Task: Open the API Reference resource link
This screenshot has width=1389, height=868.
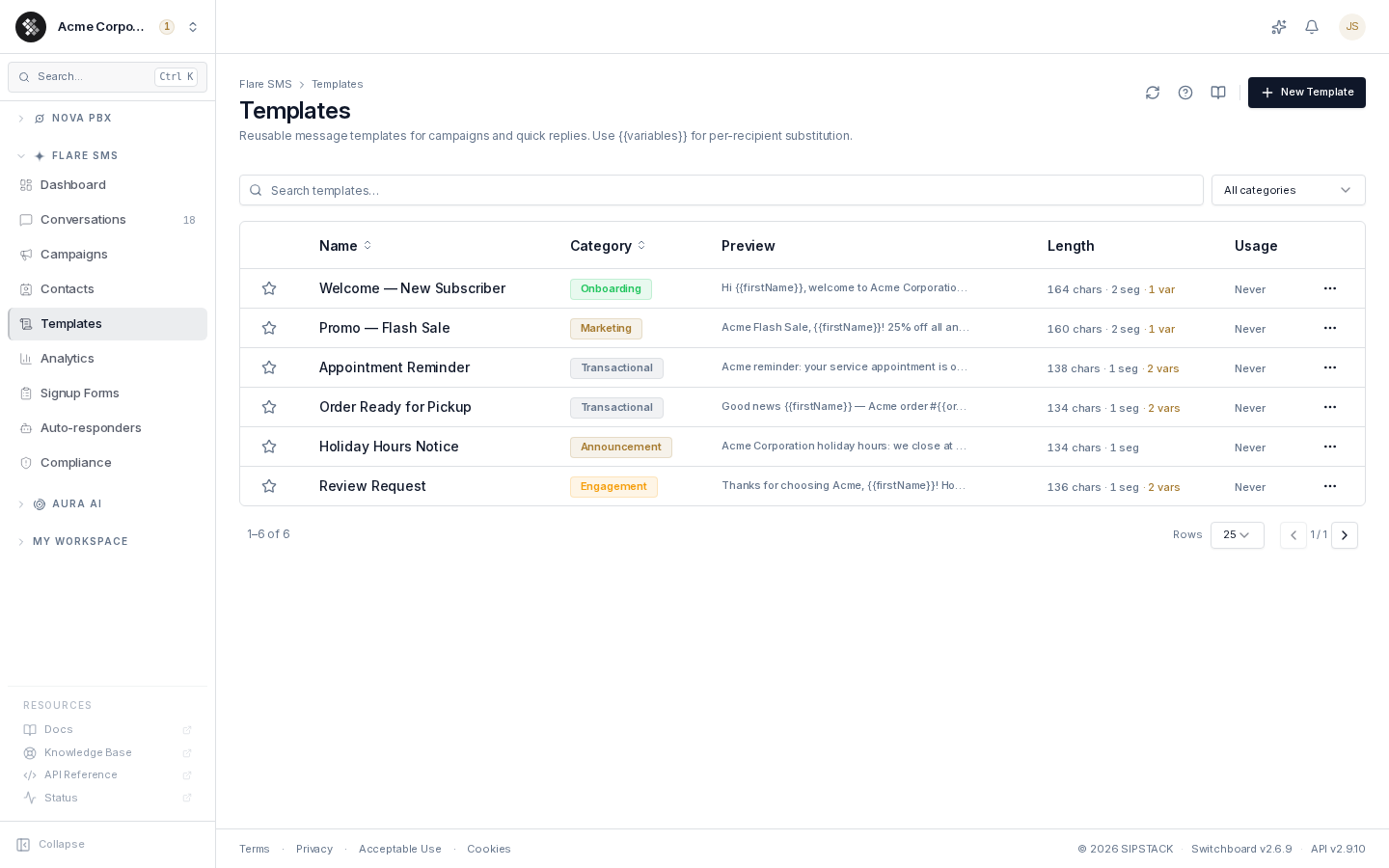Action: (x=107, y=775)
